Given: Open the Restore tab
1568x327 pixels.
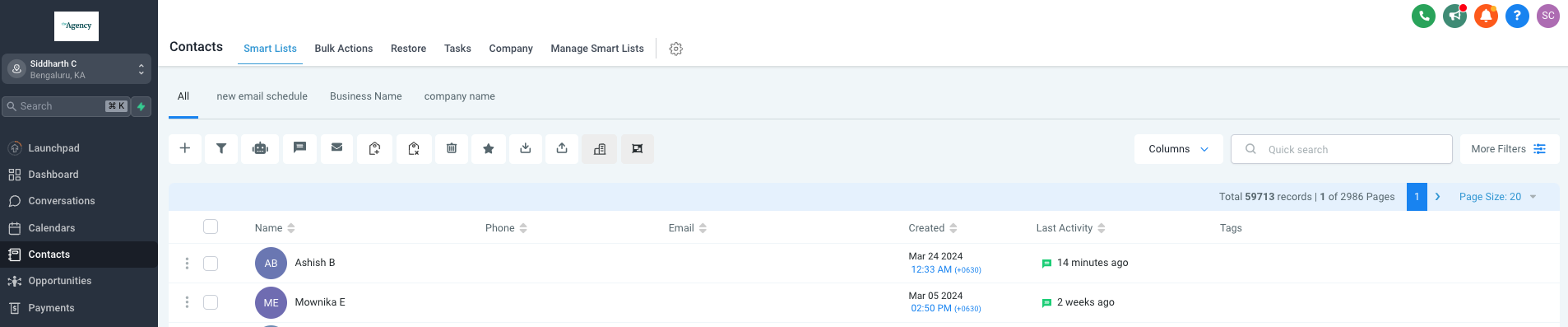Looking at the screenshot, I should [408, 49].
